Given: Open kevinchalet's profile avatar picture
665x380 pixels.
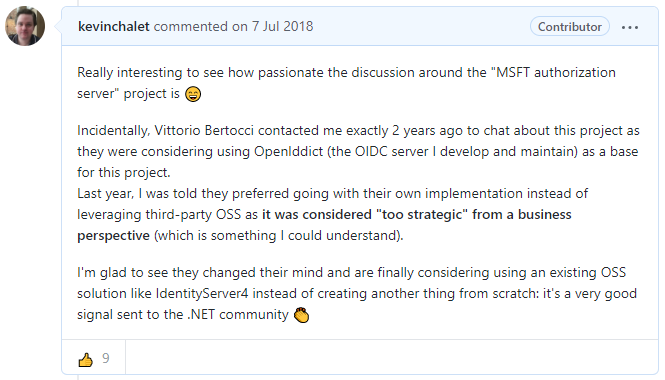Looking at the screenshot, I should tap(25, 26).
